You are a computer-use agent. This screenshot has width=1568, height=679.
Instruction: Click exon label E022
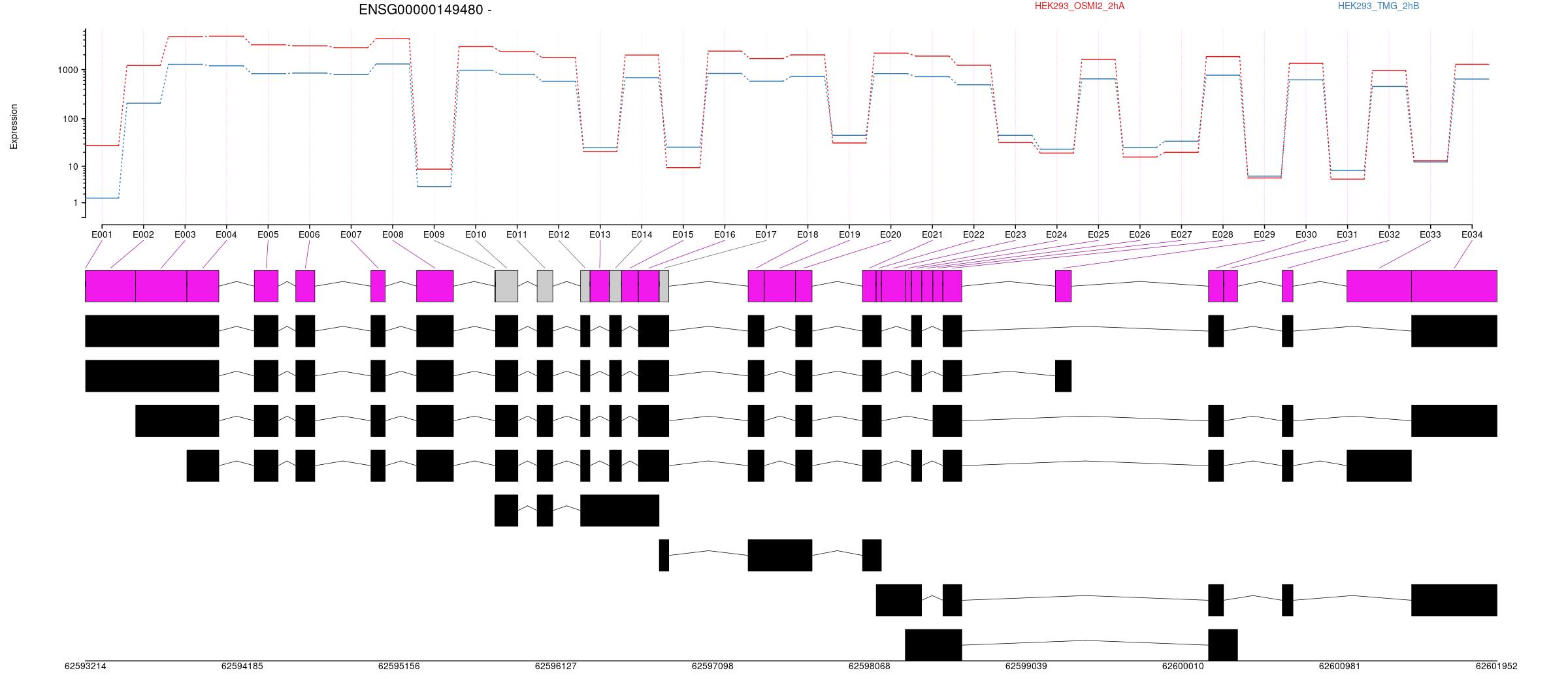pos(973,234)
